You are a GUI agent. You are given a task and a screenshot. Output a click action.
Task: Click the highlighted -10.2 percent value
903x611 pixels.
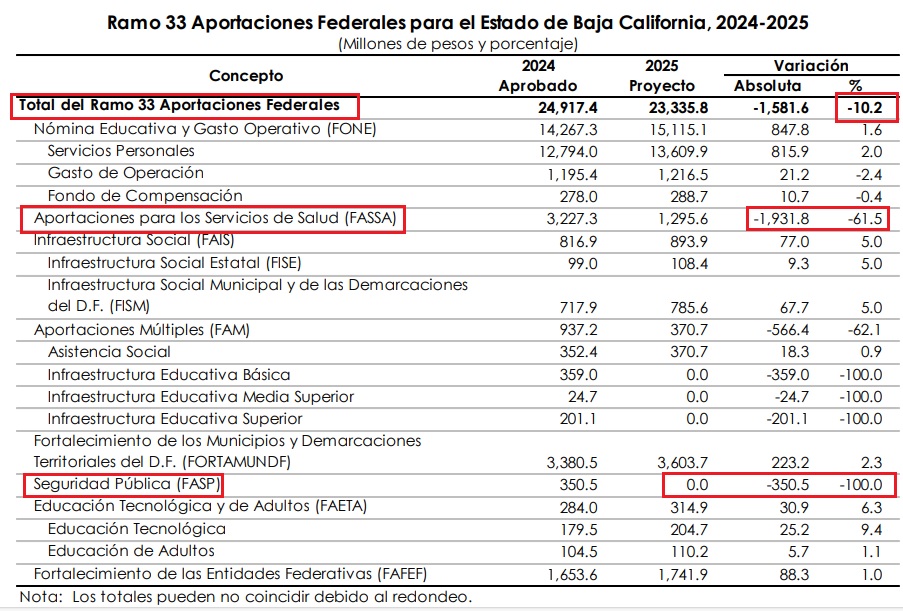(866, 107)
